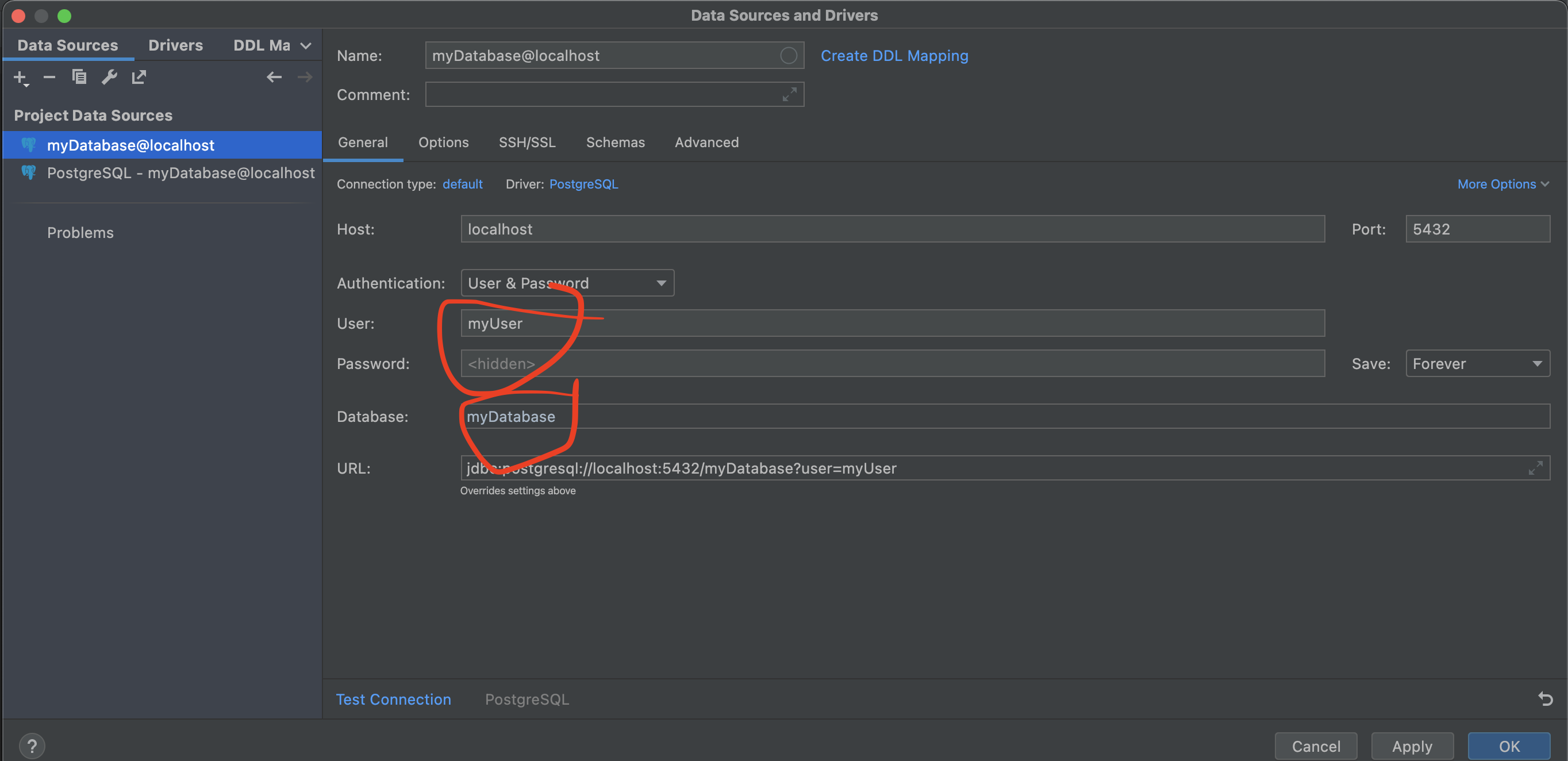Expand the URL field editor
Image resolution: width=1568 pixels, height=761 pixels.
point(1536,468)
